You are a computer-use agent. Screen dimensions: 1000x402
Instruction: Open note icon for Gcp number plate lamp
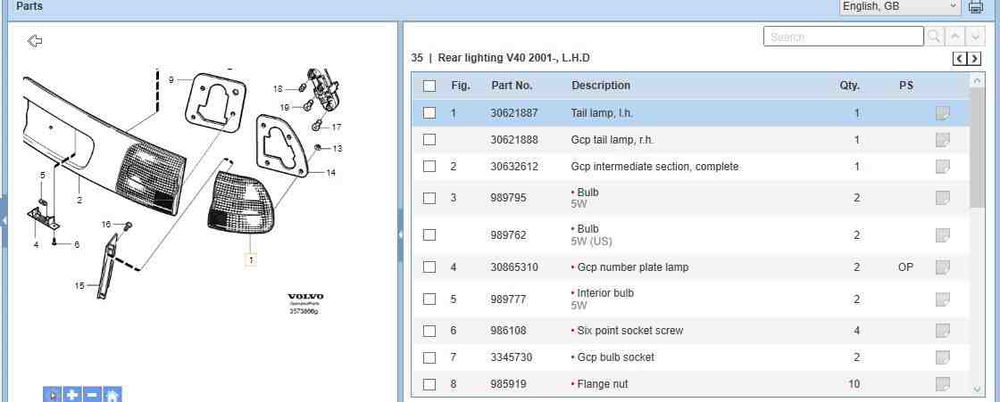point(942,268)
